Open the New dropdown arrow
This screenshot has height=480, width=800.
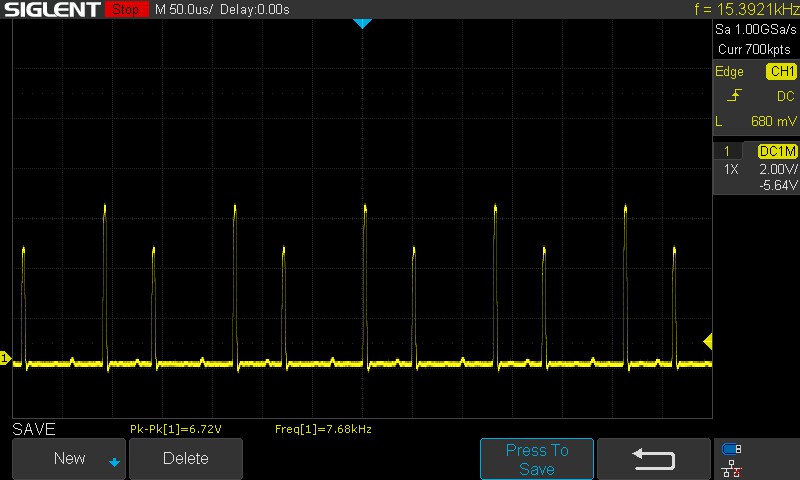114,463
